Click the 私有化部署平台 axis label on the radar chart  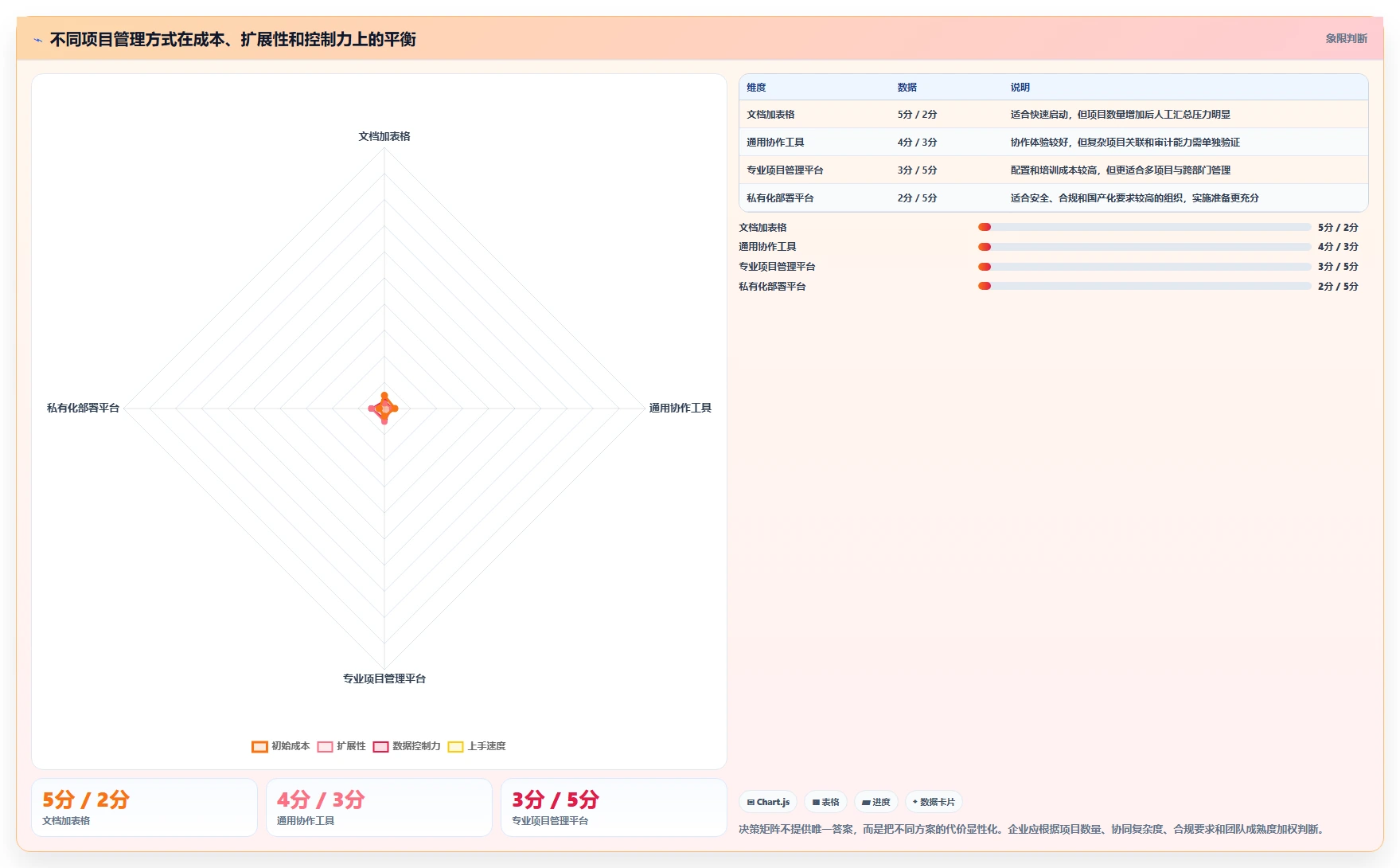83,408
